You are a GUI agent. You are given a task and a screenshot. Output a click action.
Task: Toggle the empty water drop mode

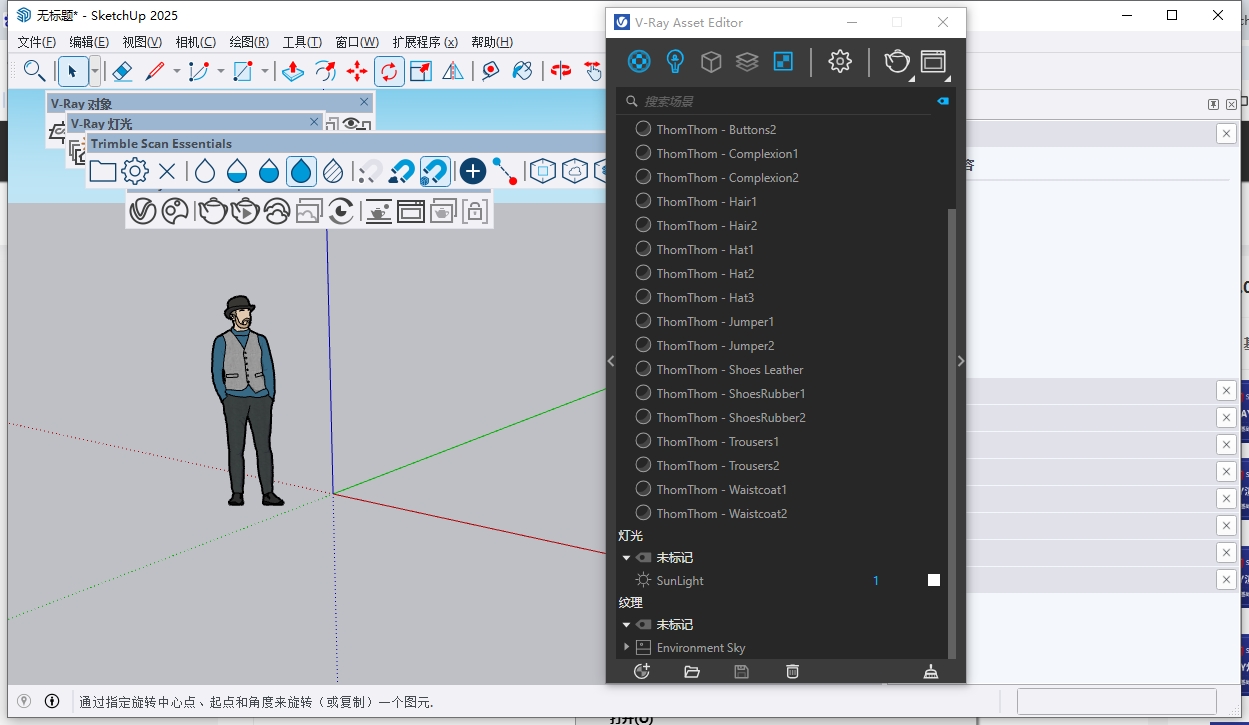pyautogui.click(x=205, y=171)
